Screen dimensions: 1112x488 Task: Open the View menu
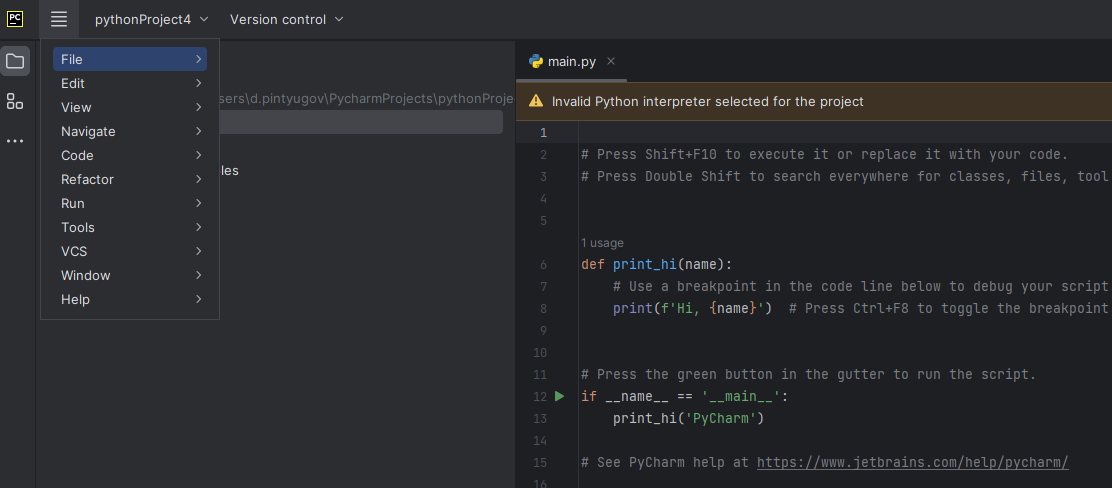(130, 108)
